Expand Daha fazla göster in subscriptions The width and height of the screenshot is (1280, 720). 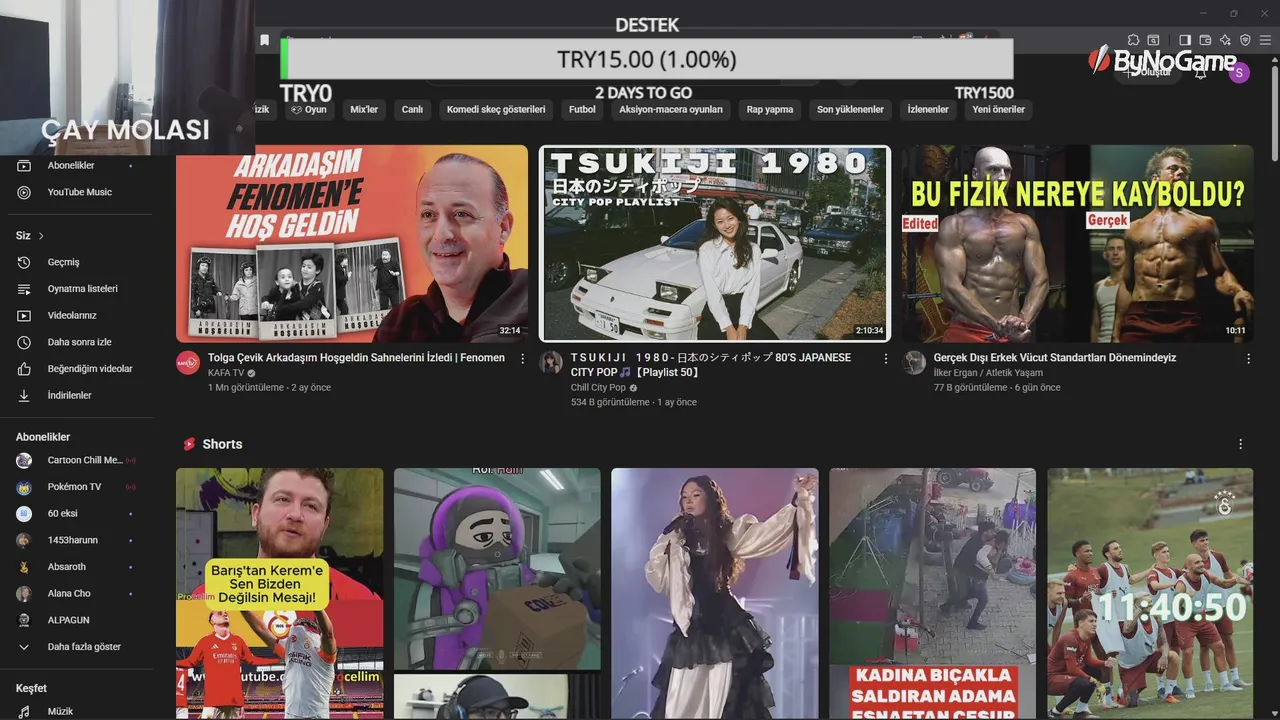click(77, 647)
